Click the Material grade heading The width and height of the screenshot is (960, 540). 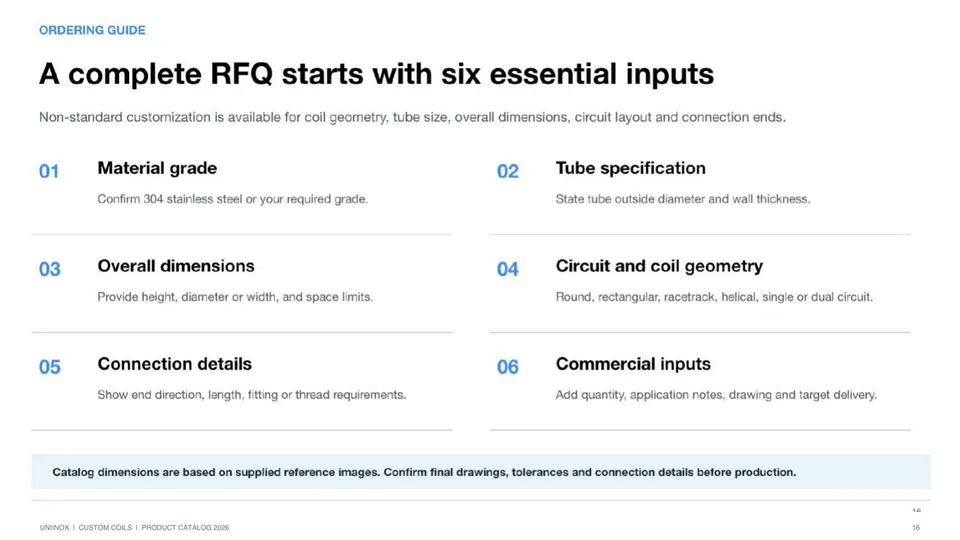tap(157, 168)
